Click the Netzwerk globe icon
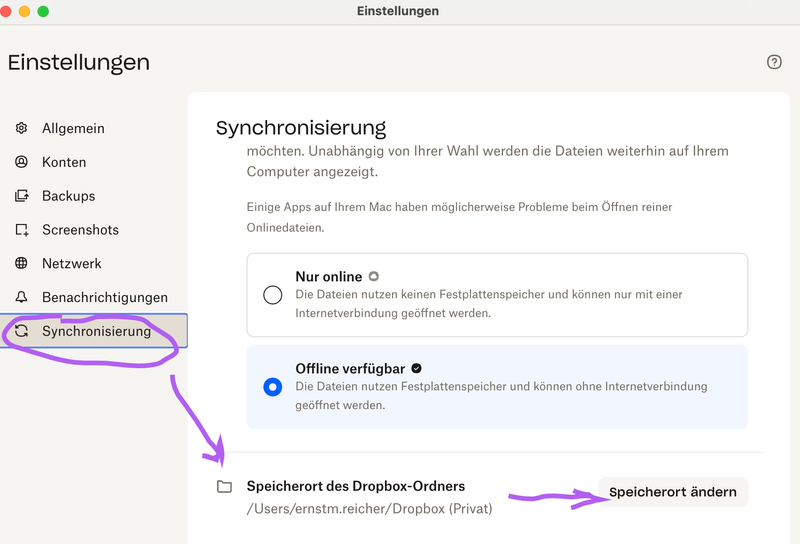Viewport: 800px width, 544px height. pyautogui.click(x=22, y=264)
